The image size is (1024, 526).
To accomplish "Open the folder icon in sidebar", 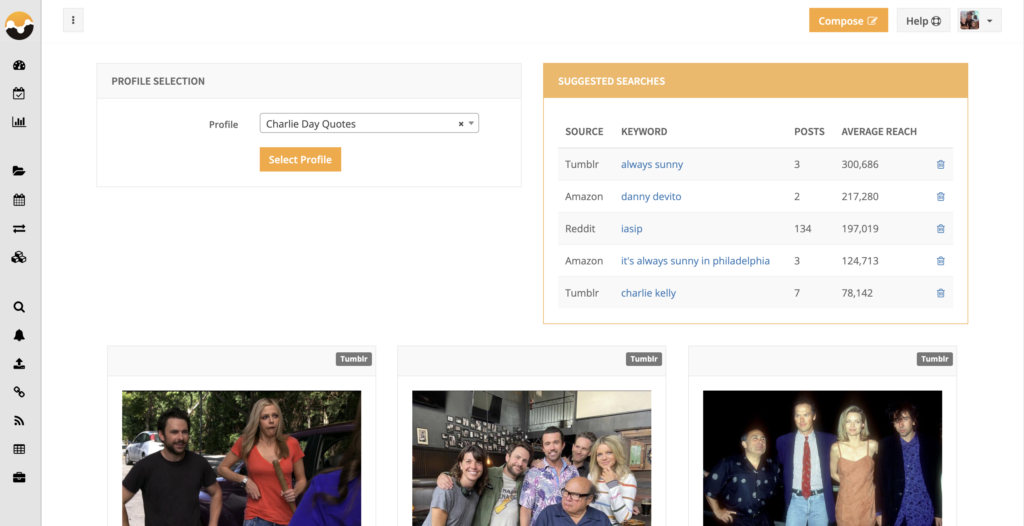I will tap(19, 171).
